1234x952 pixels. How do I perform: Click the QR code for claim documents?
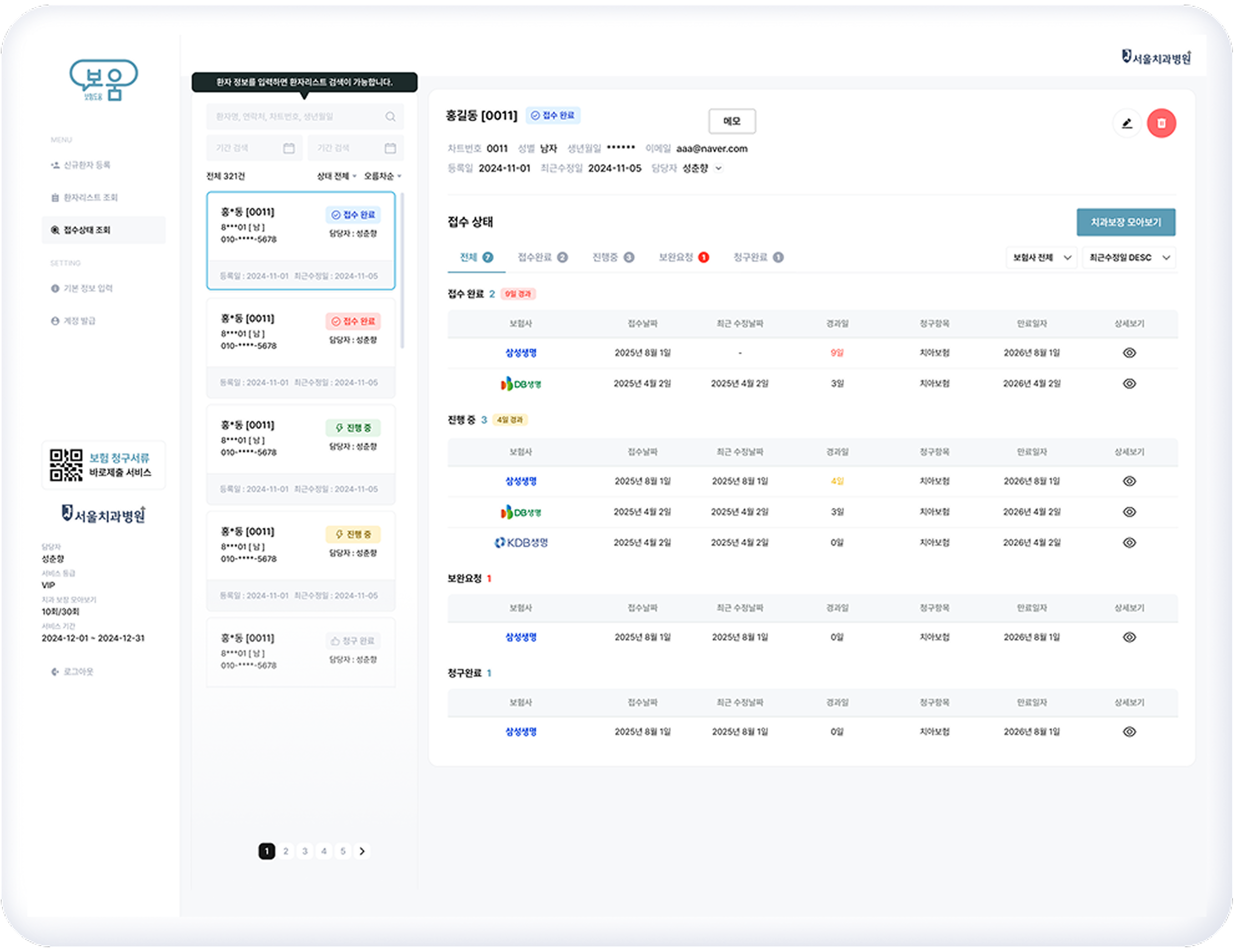(66, 465)
